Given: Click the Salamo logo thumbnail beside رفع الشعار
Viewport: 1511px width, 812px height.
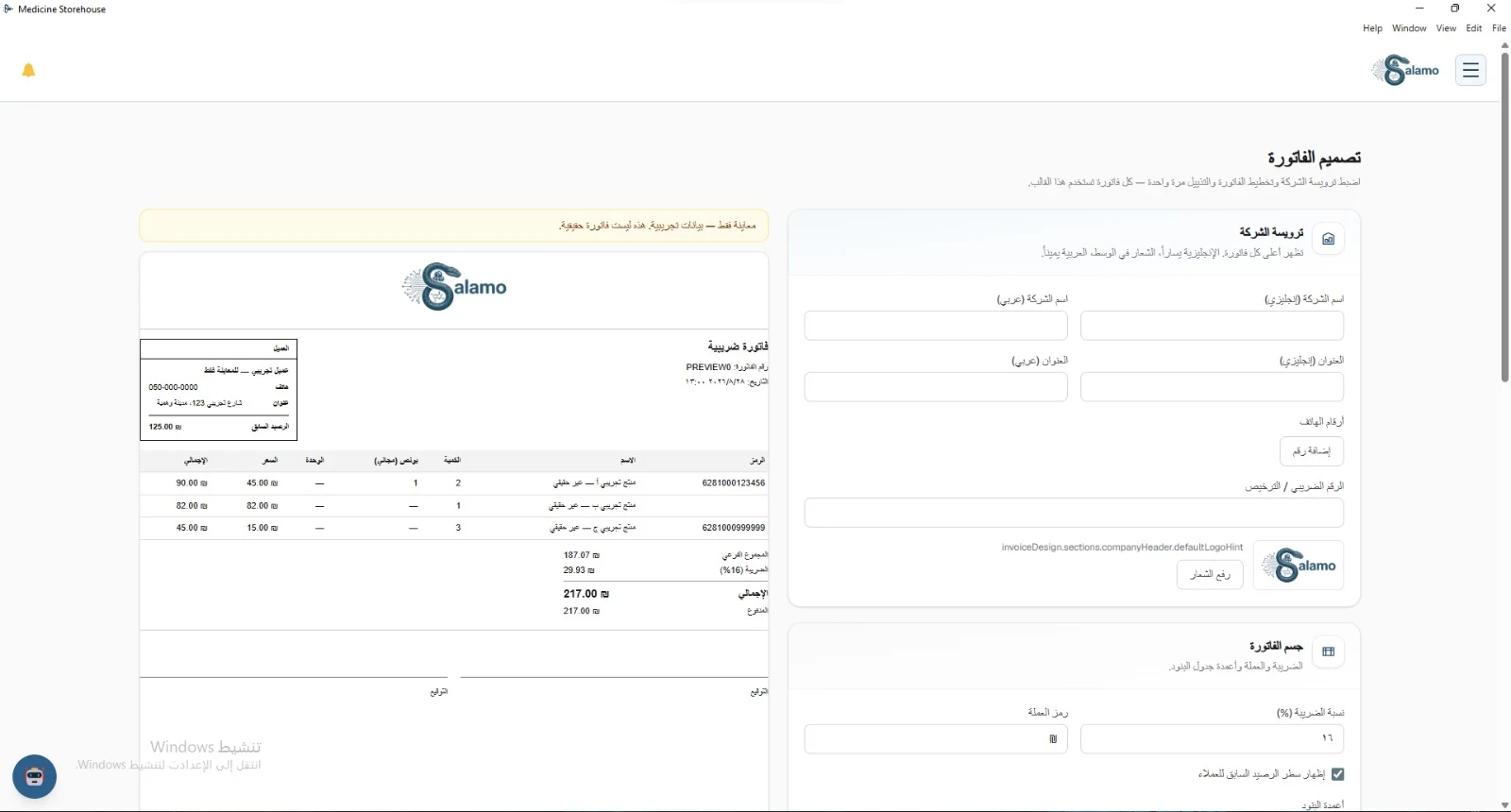Looking at the screenshot, I should (x=1299, y=566).
